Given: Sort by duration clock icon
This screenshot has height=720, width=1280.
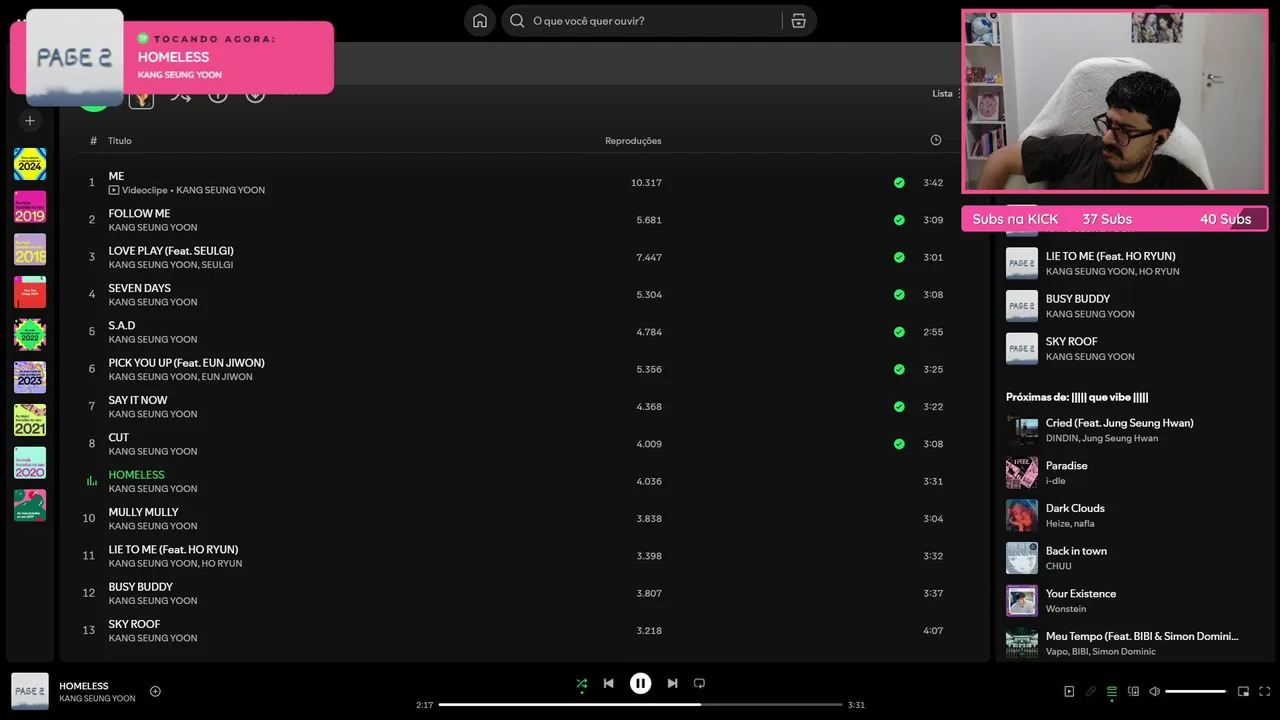Looking at the screenshot, I should [x=936, y=140].
